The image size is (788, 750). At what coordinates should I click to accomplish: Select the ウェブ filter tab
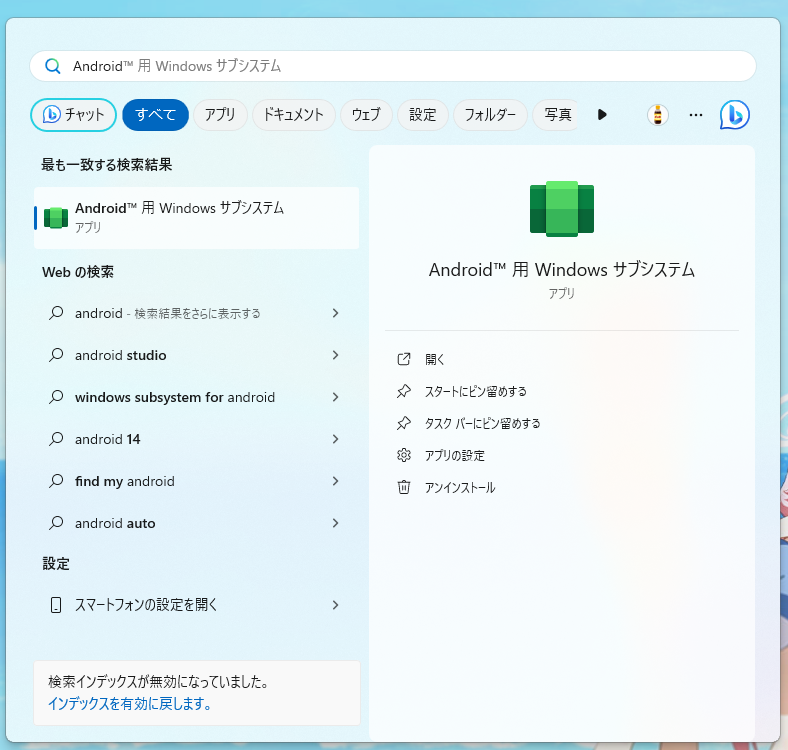point(366,115)
